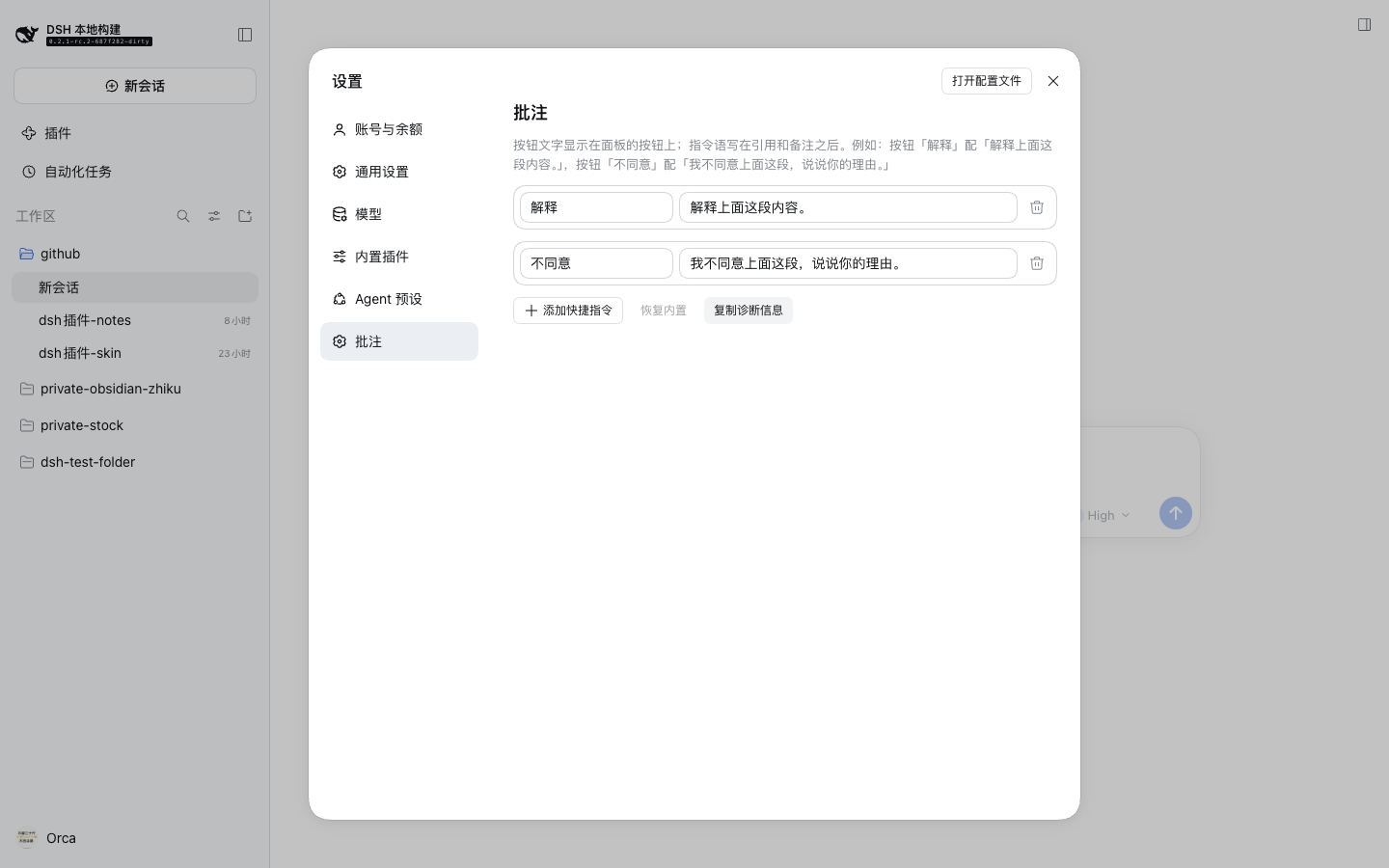Screen dimensions: 1389x868
Task: Open 自动化任务 in sidebar
Action: coord(135,172)
